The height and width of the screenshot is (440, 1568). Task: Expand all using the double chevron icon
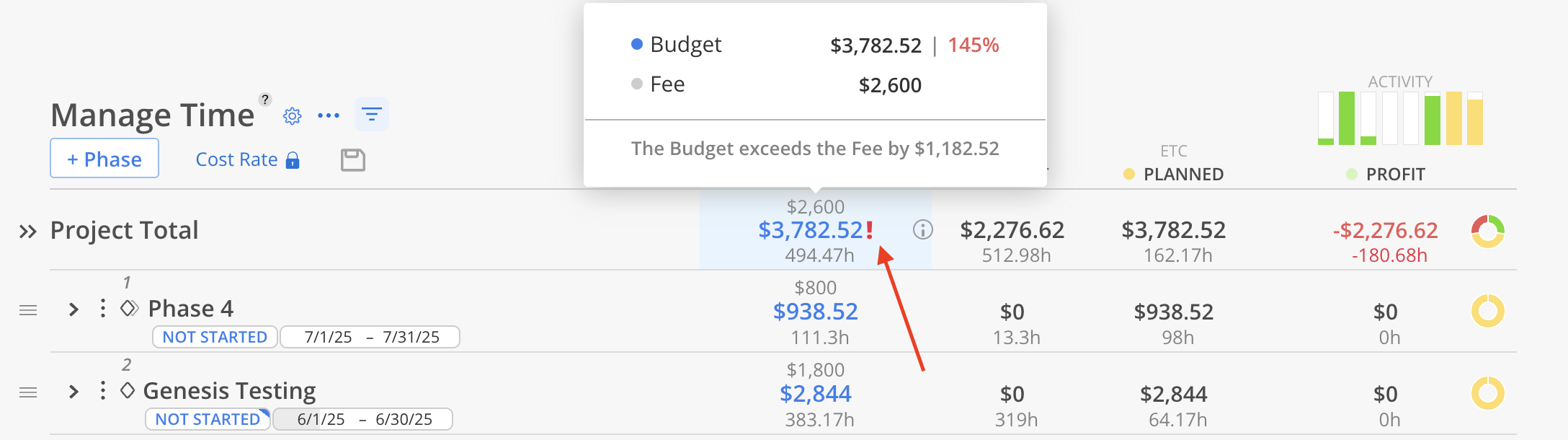point(27,232)
